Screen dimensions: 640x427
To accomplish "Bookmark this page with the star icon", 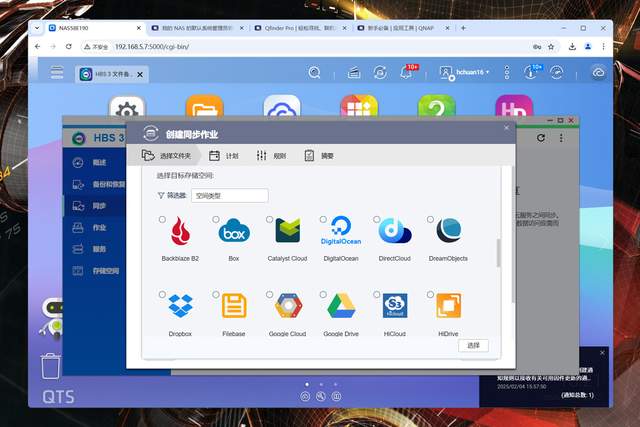I will pos(551,47).
